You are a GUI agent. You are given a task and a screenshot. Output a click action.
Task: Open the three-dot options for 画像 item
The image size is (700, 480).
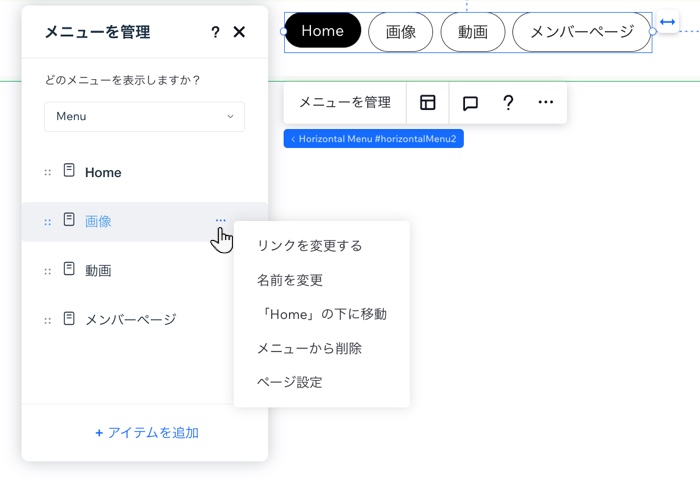(220, 221)
